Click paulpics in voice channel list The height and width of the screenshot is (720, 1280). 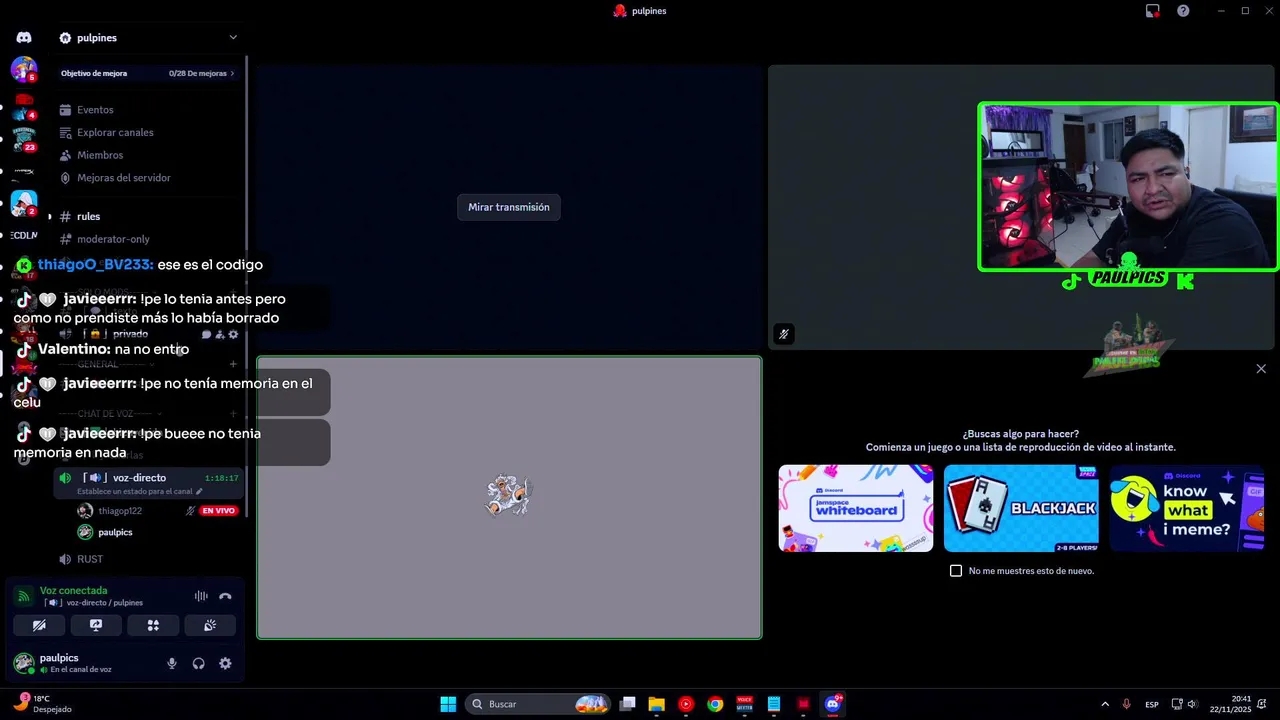[115, 532]
